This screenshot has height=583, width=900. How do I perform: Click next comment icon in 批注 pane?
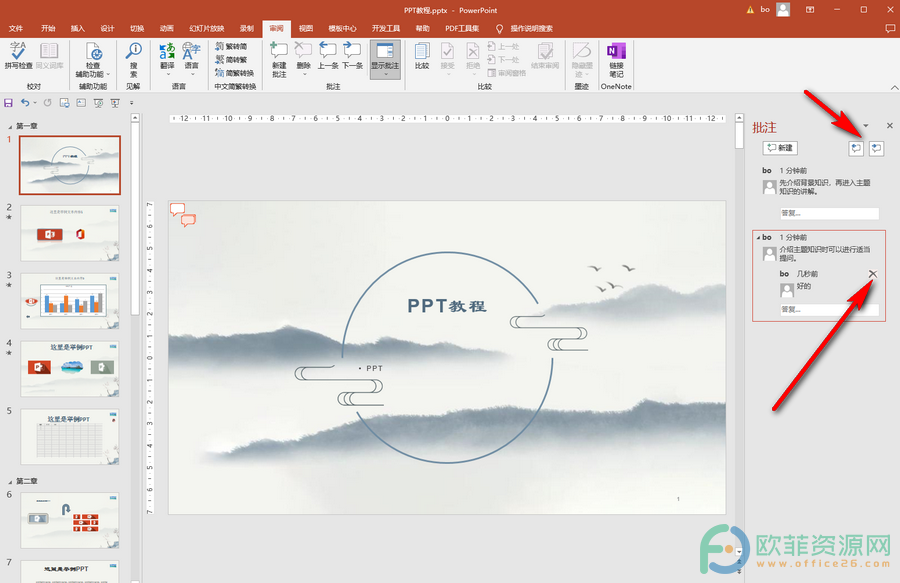coord(876,148)
